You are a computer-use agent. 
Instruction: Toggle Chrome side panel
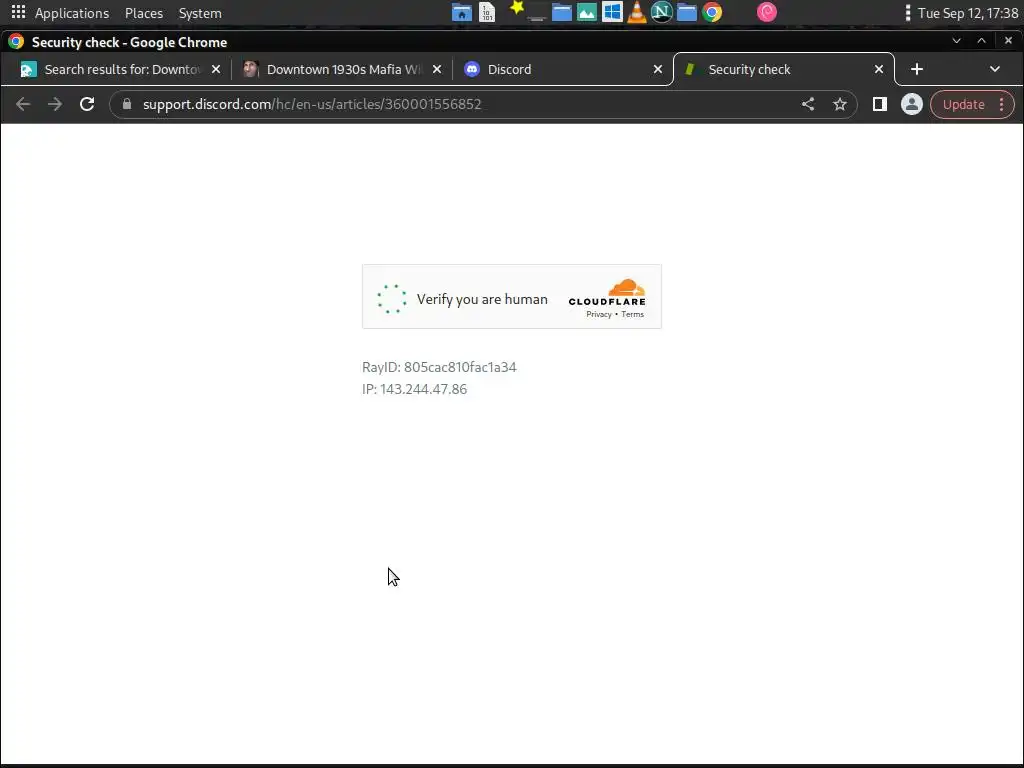[x=880, y=104]
